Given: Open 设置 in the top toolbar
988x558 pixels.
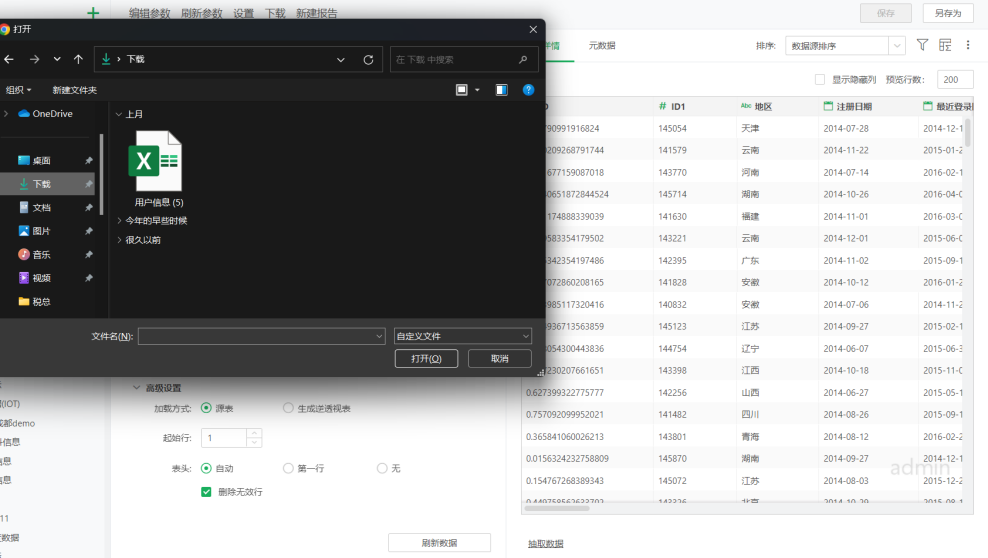Looking at the screenshot, I should tap(243, 13).
